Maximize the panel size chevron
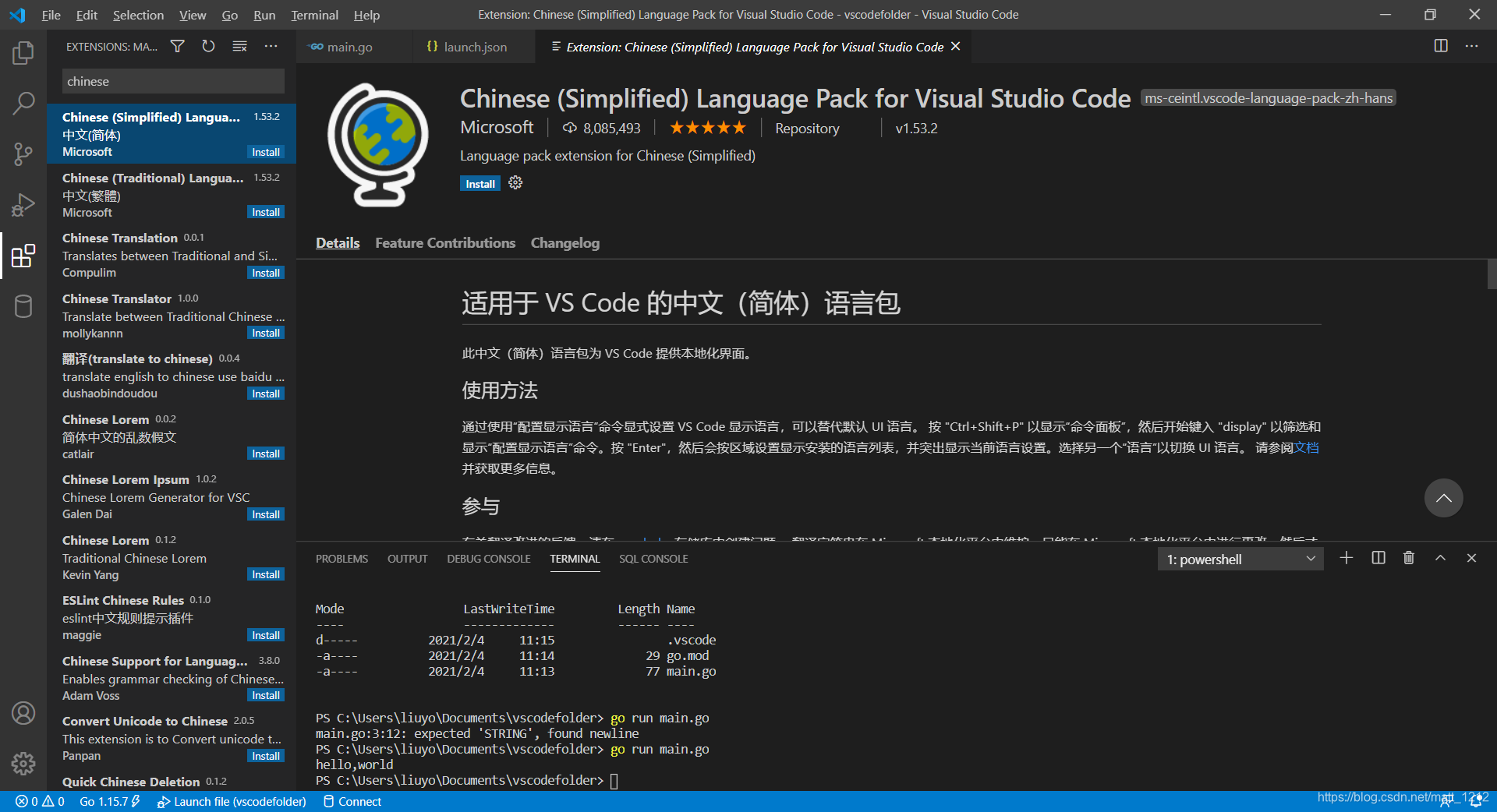Screen dimensions: 1497x812 (1440, 558)
